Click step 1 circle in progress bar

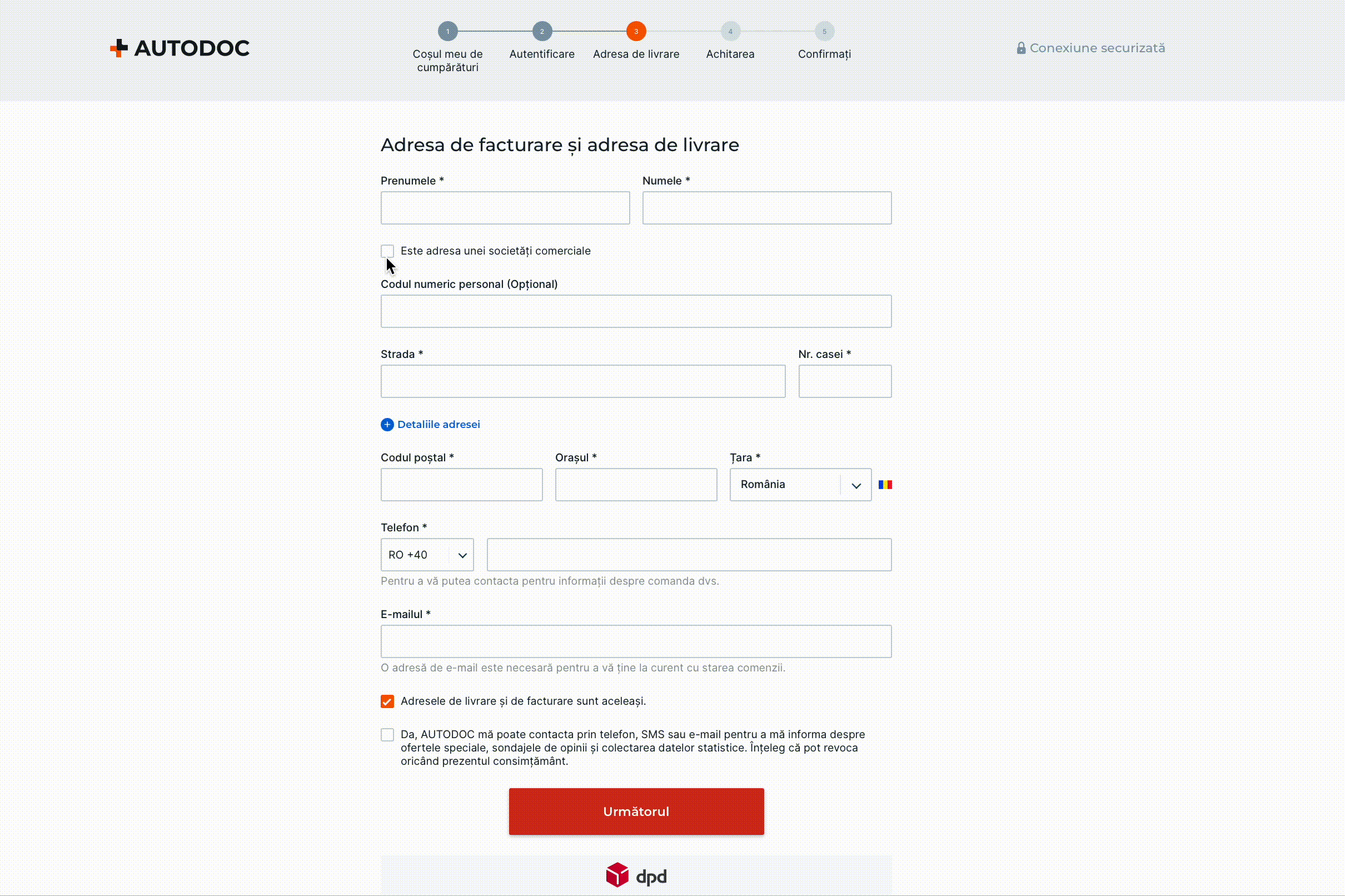[x=447, y=32]
